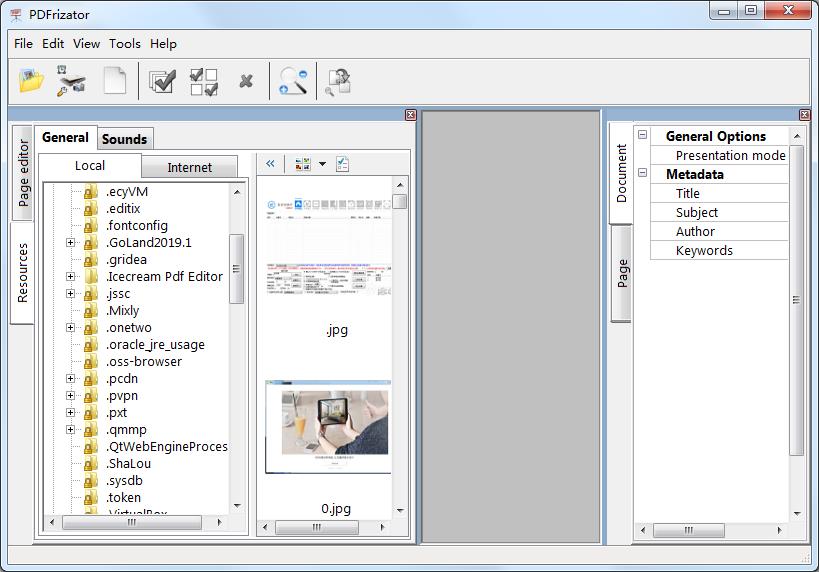
Task: Click the scanner acquire images icon
Action: (x=72, y=80)
